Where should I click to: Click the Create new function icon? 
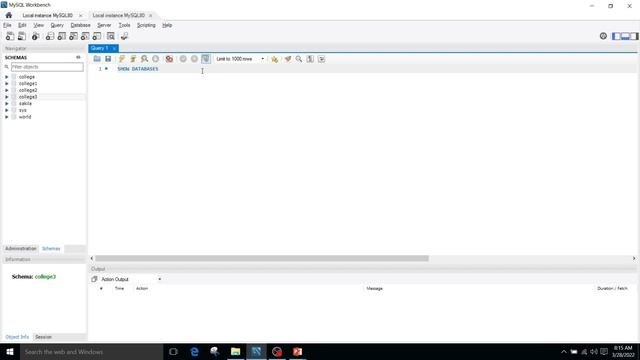click(x=97, y=36)
